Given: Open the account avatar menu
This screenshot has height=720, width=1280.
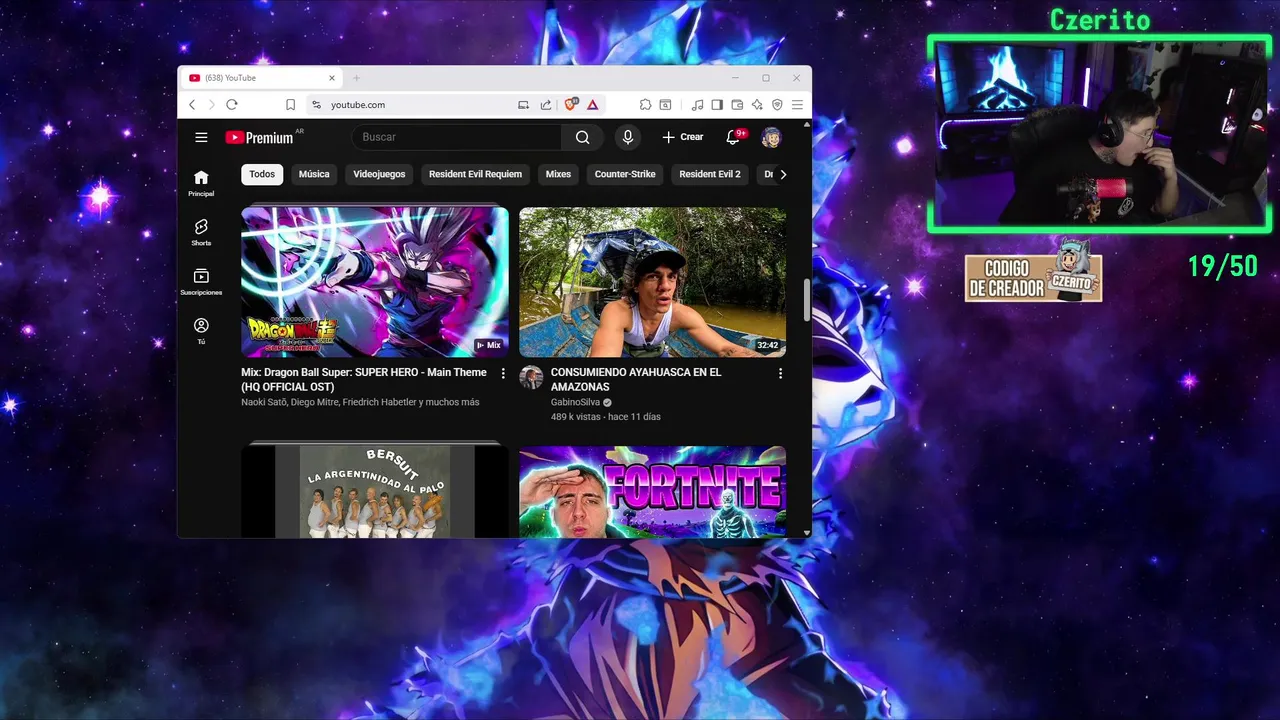Looking at the screenshot, I should click(x=770, y=137).
